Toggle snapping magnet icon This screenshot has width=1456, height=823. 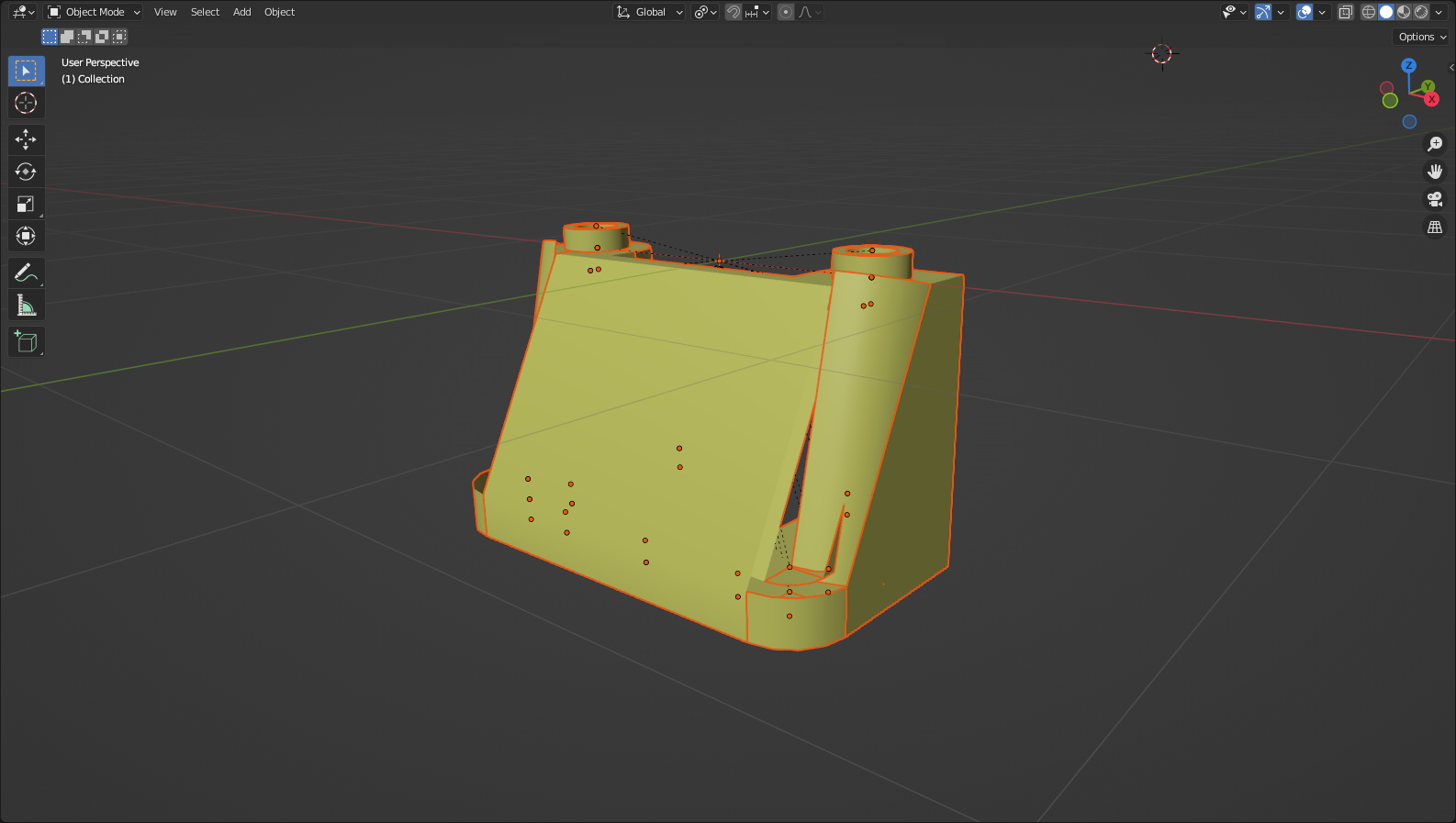pyautogui.click(x=734, y=12)
